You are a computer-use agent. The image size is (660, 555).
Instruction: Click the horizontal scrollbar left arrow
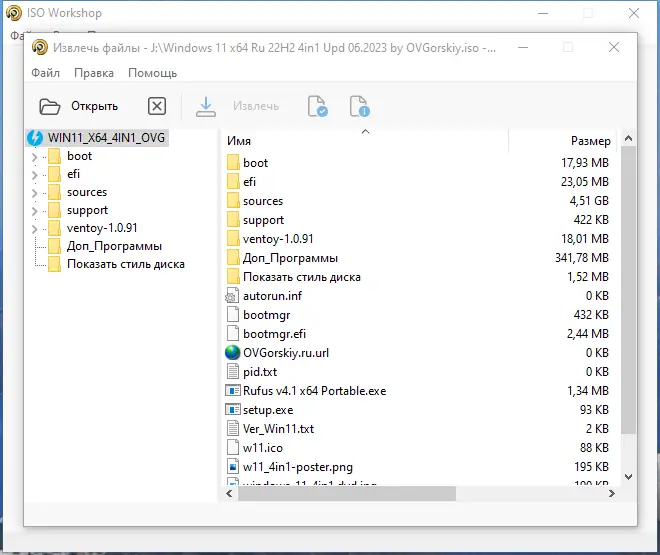click(229, 494)
